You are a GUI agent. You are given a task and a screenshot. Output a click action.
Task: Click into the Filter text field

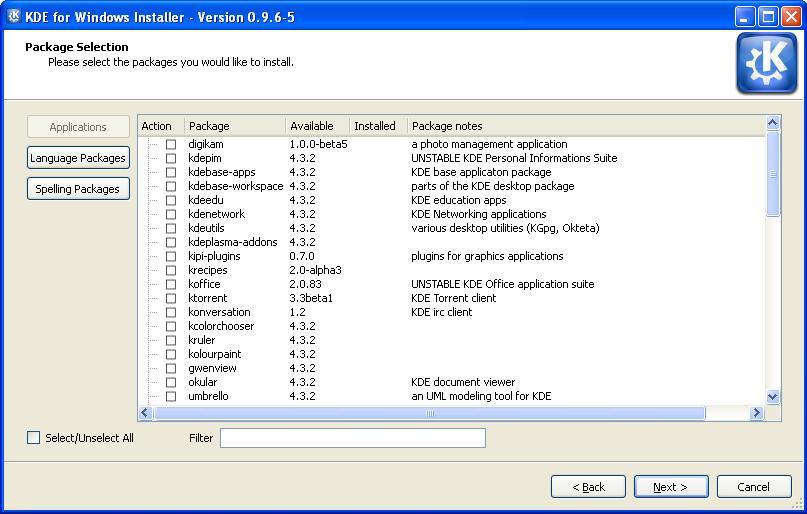[x=352, y=438]
